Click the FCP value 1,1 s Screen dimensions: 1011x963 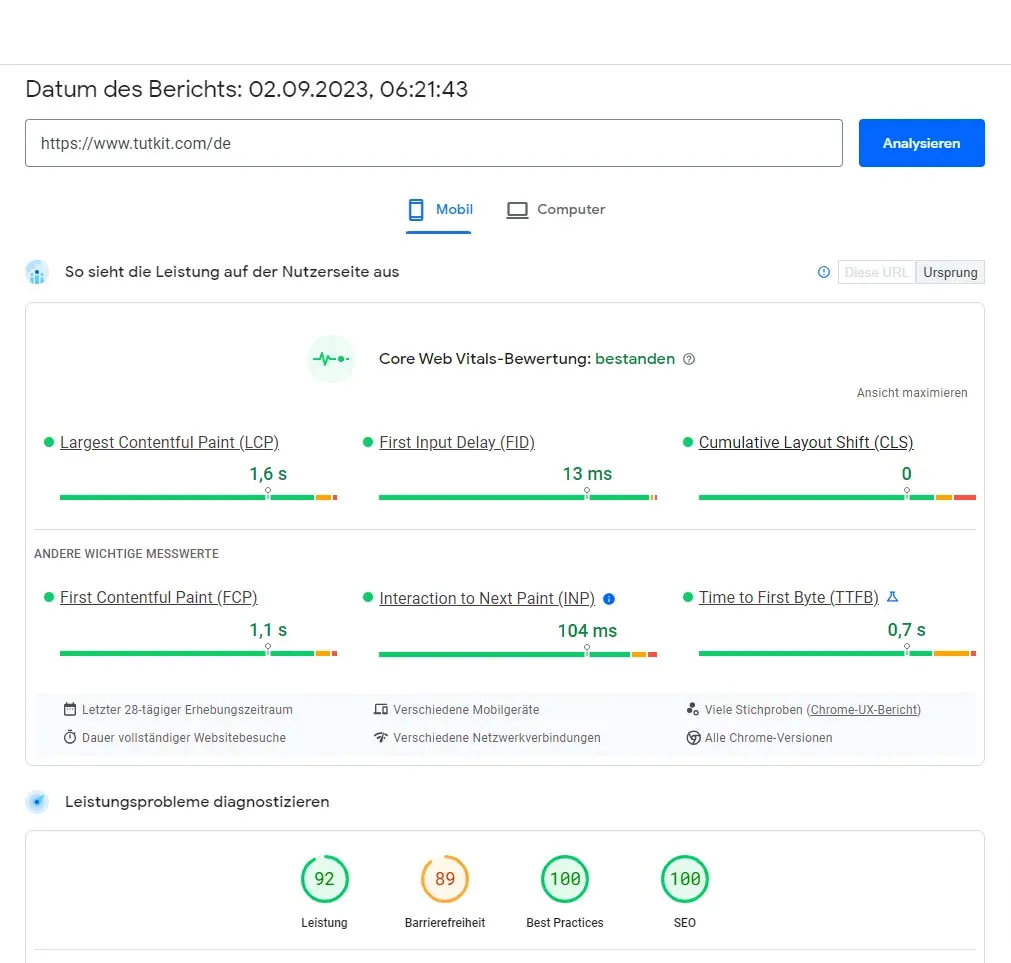point(268,630)
